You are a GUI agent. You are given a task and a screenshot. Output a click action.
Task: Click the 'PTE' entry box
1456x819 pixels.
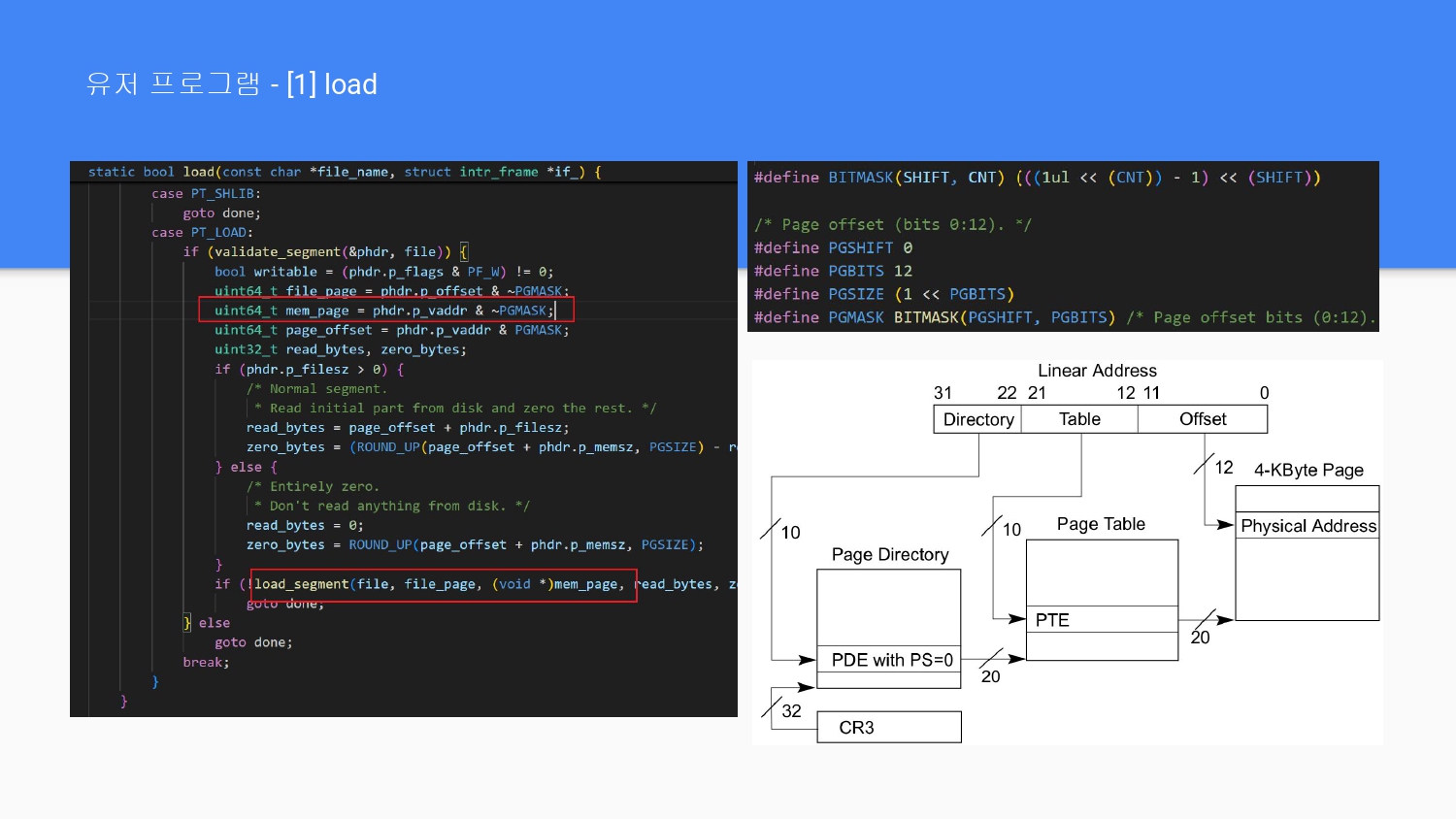(1102, 619)
